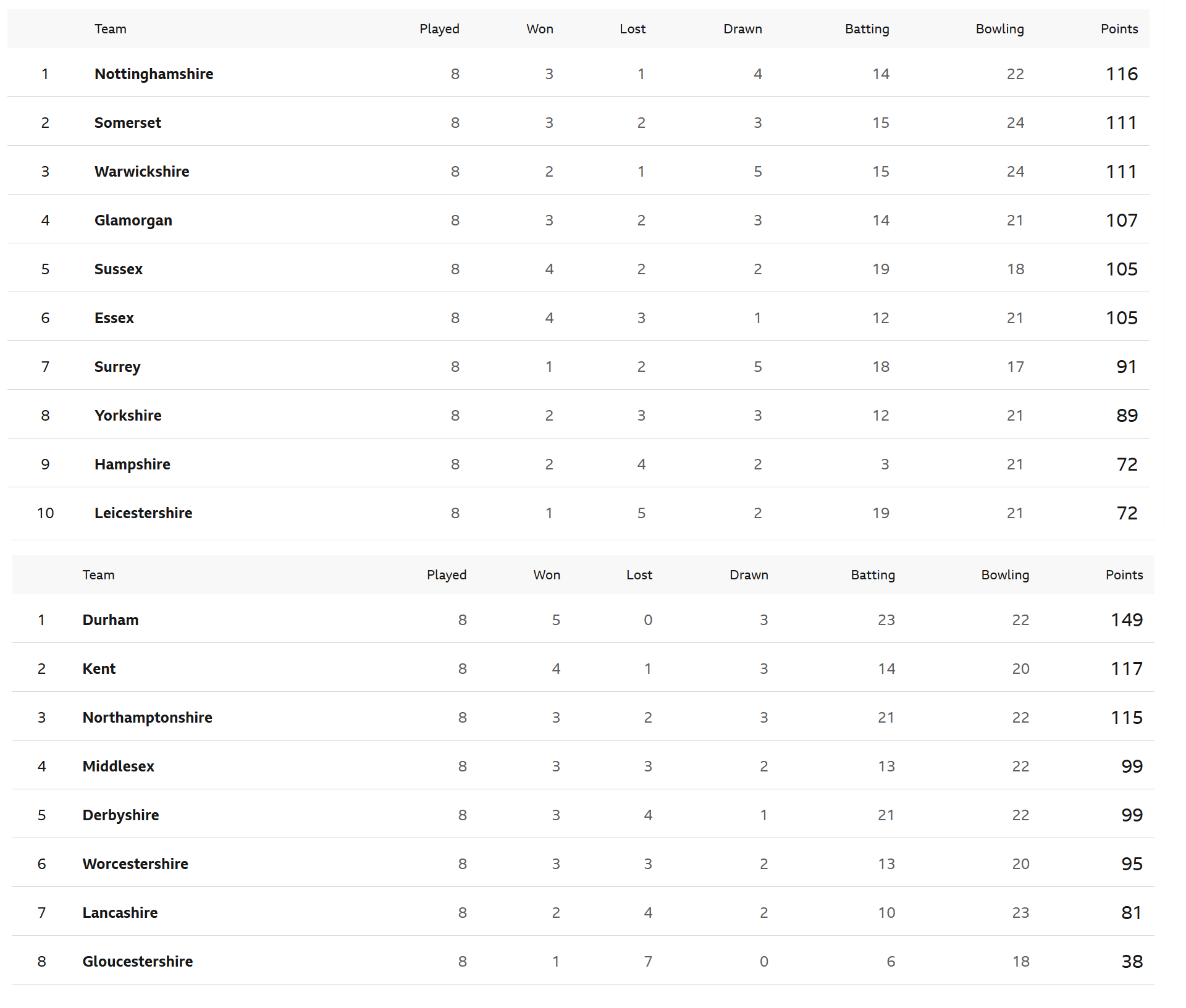Click Lancashire in the standings

pos(120,913)
